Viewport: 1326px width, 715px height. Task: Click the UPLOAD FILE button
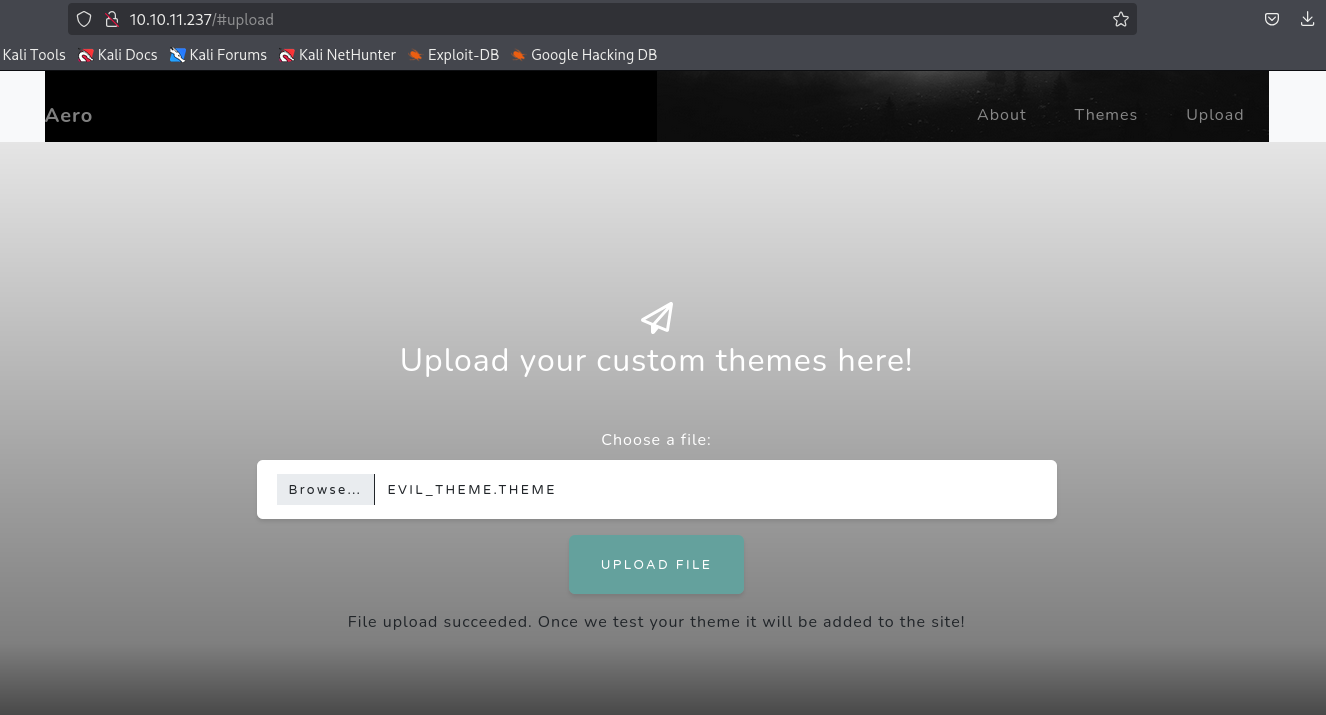click(656, 564)
